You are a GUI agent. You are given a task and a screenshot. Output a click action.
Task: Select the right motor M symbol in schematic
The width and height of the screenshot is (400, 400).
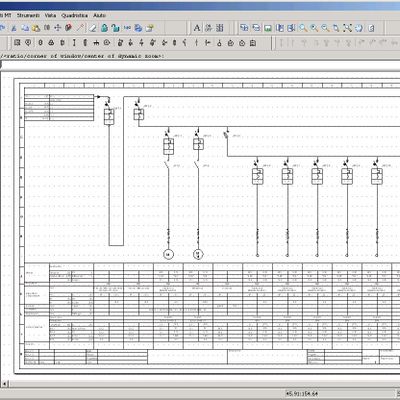pyautogui.click(x=198, y=255)
